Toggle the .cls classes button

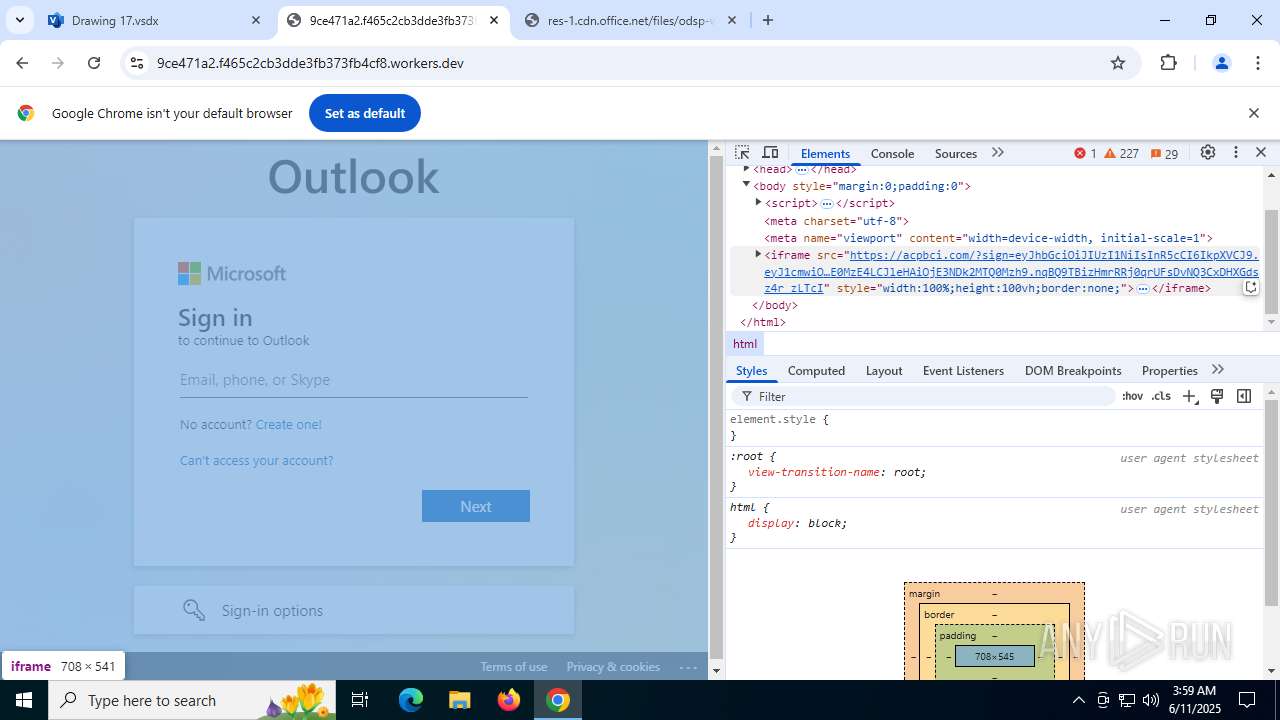[1161, 396]
